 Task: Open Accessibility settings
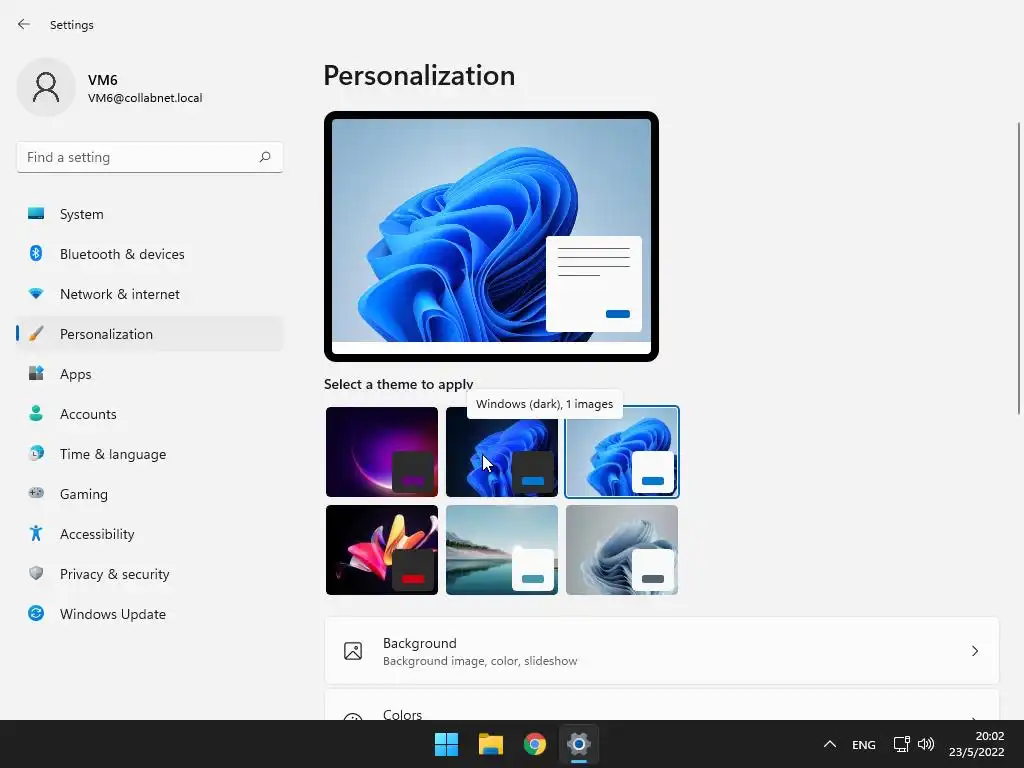(150, 534)
